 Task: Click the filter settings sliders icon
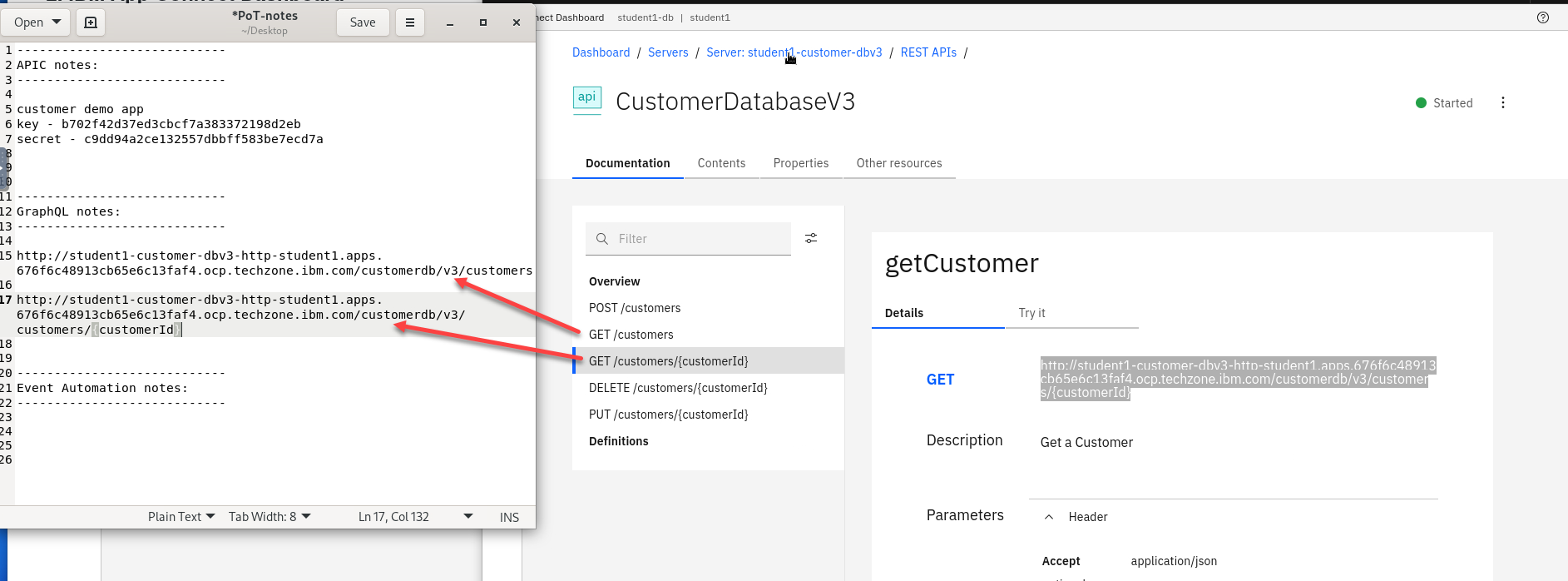[x=811, y=238]
